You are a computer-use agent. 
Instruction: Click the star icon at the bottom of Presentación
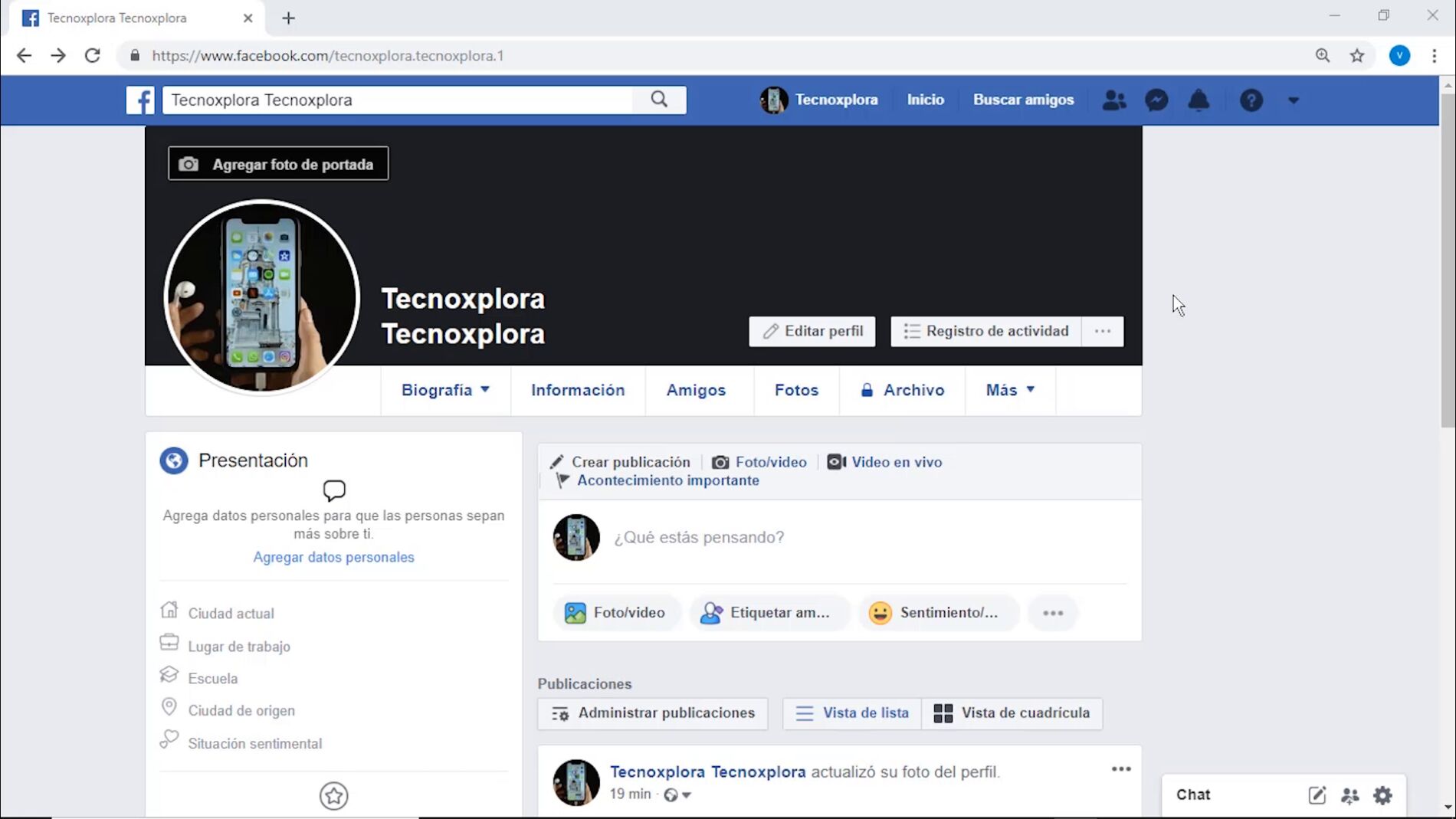[333, 796]
